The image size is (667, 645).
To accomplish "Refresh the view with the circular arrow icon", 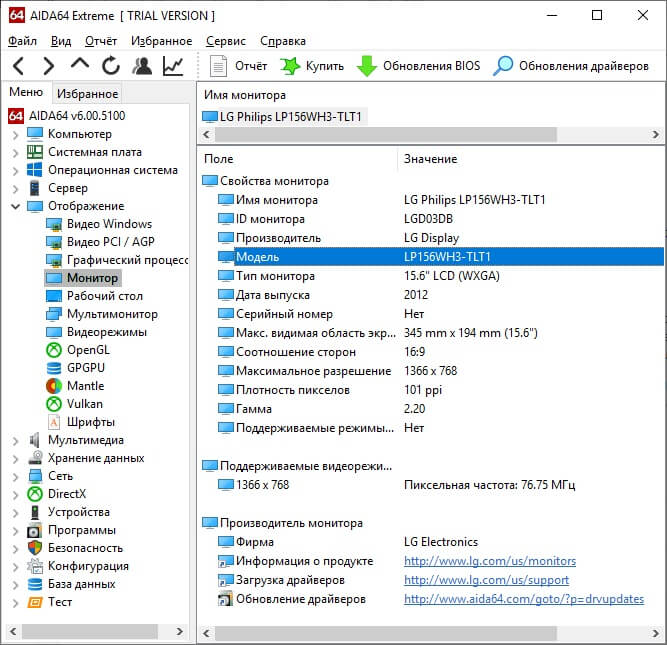I will click(x=111, y=66).
